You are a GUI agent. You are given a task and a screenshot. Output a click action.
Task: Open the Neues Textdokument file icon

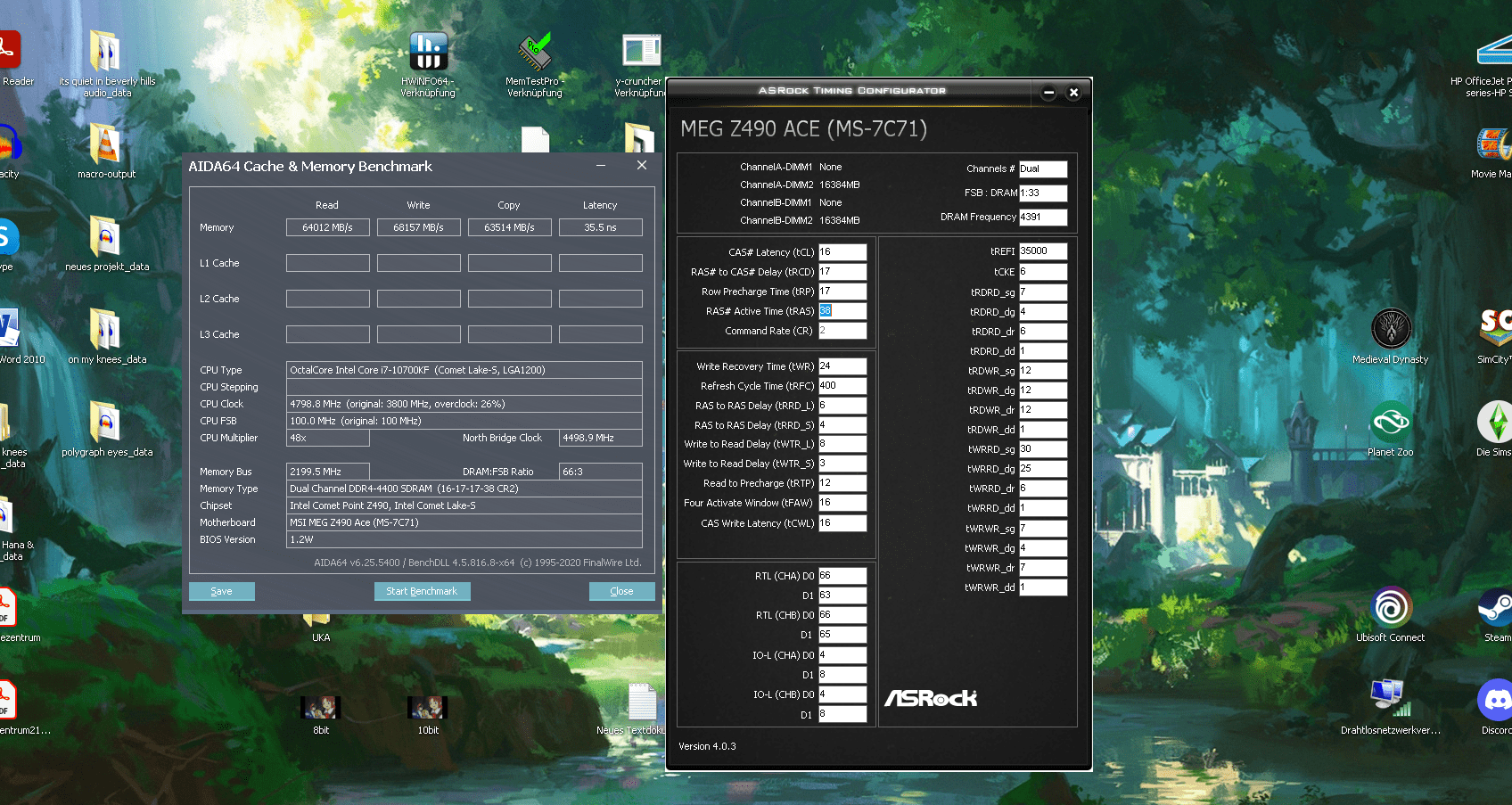(642, 702)
